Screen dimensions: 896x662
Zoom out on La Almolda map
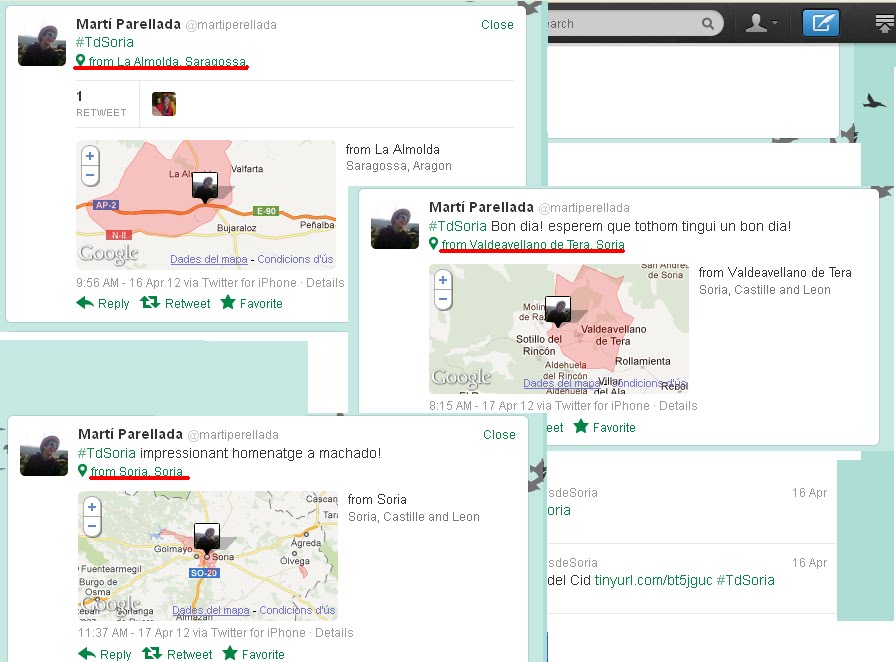[x=90, y=176]
